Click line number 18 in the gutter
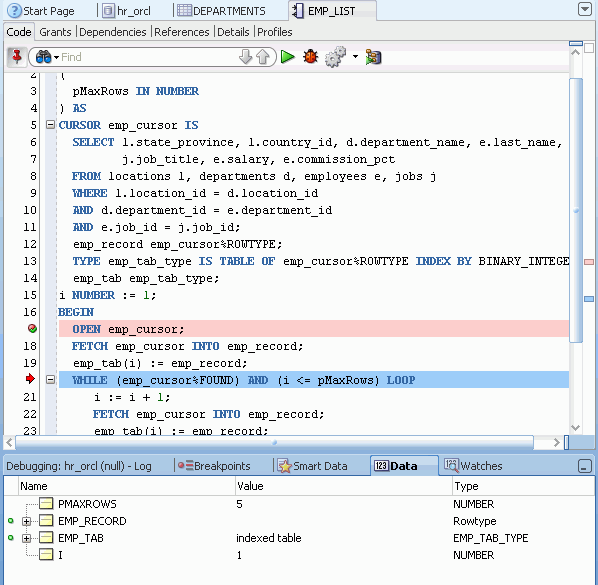Image resolution: width=598 pixels, height=585 pixels. [x=30, y=346]
